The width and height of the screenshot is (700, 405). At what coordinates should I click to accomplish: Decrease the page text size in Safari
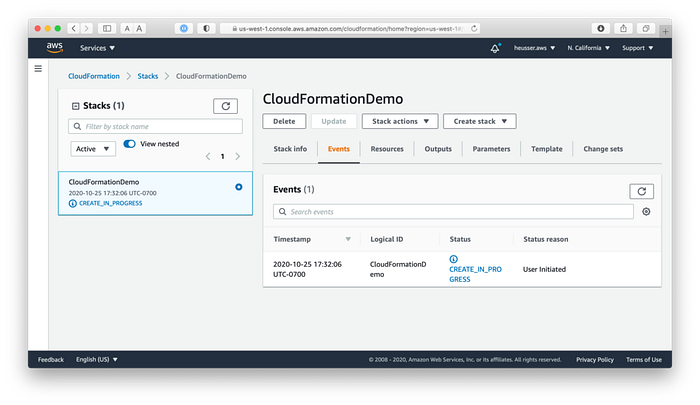click(x=127, y=28)
